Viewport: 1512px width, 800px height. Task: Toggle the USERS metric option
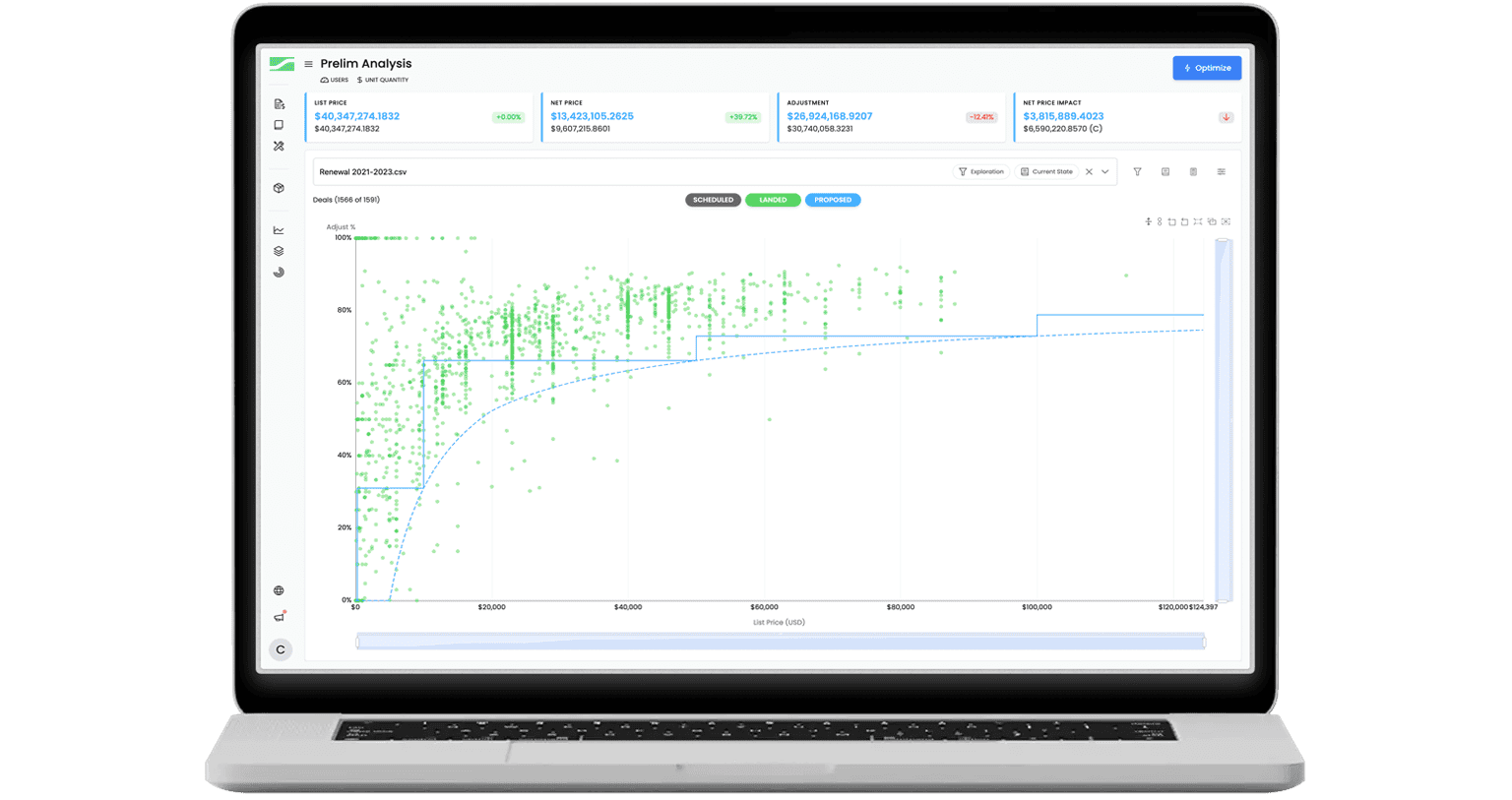tap(335, 80)
